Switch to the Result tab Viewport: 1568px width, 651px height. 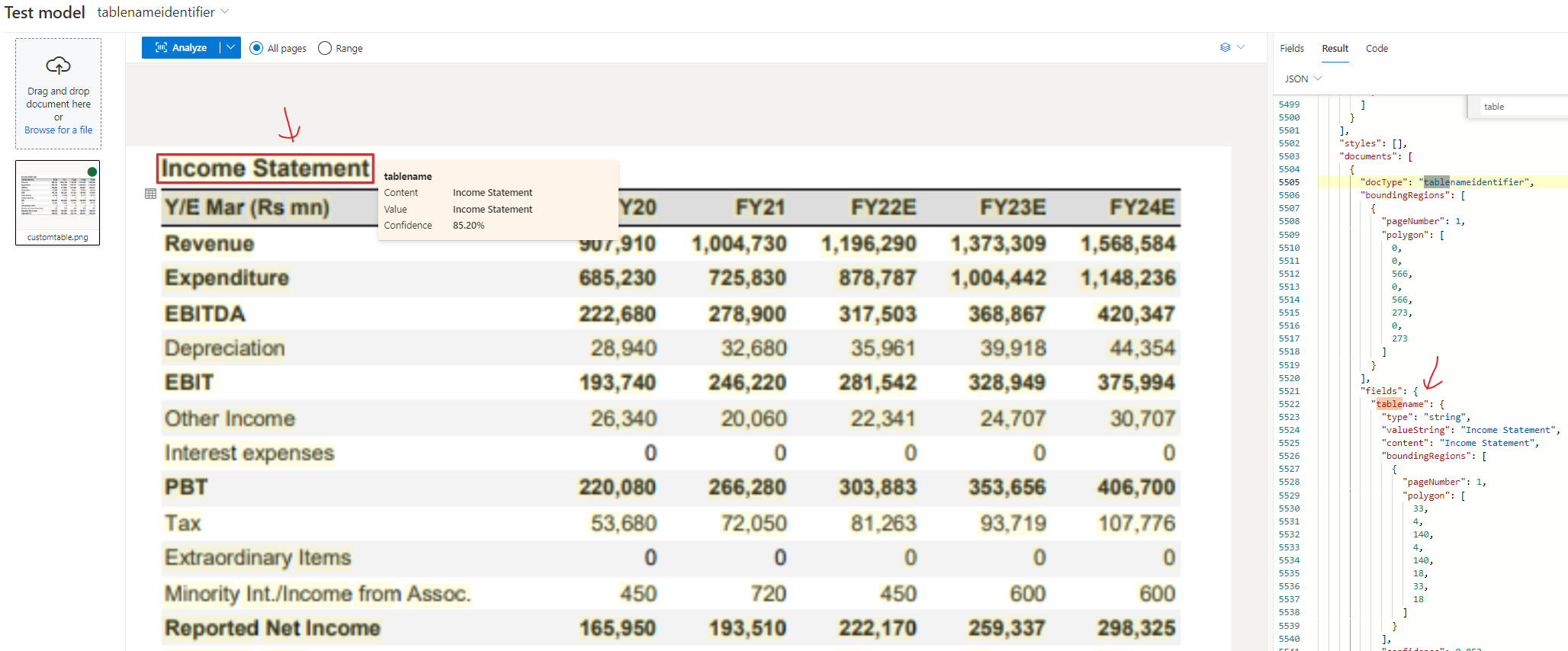coord(1335,48)
